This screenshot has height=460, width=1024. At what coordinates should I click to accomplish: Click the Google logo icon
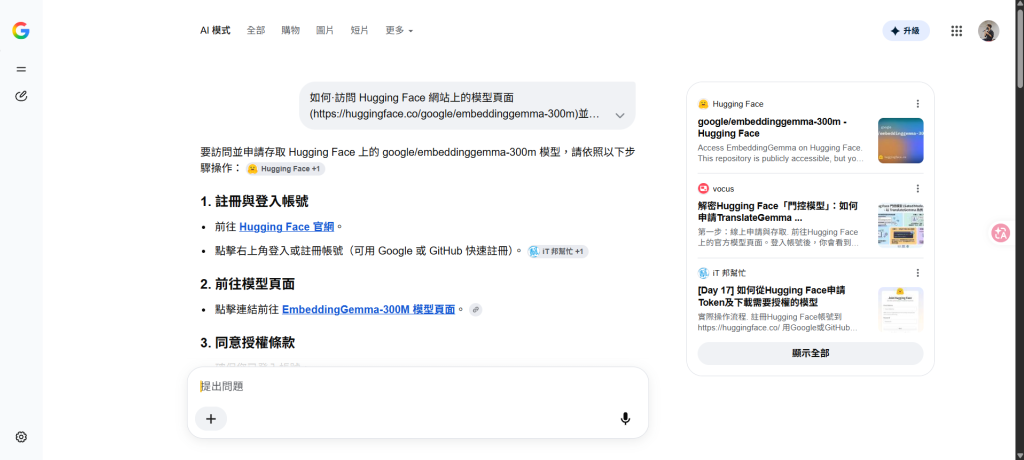(21, 31)
